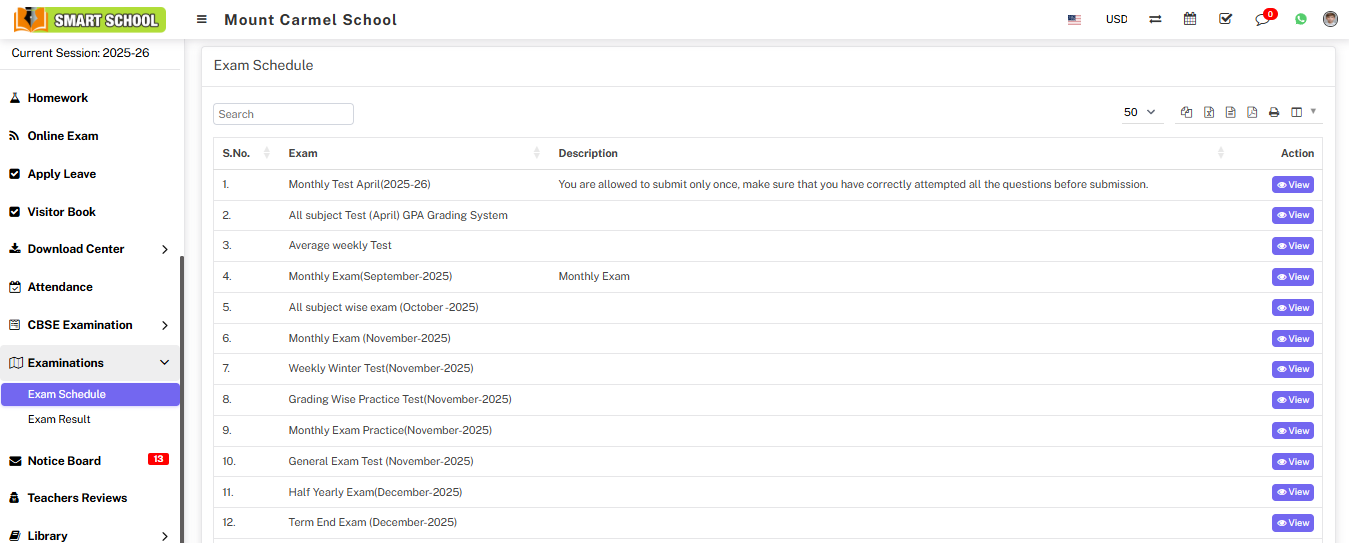View Monthly Exam (November-2025) schedule
The image size is (1349, 543).
tap(1292, 339)
